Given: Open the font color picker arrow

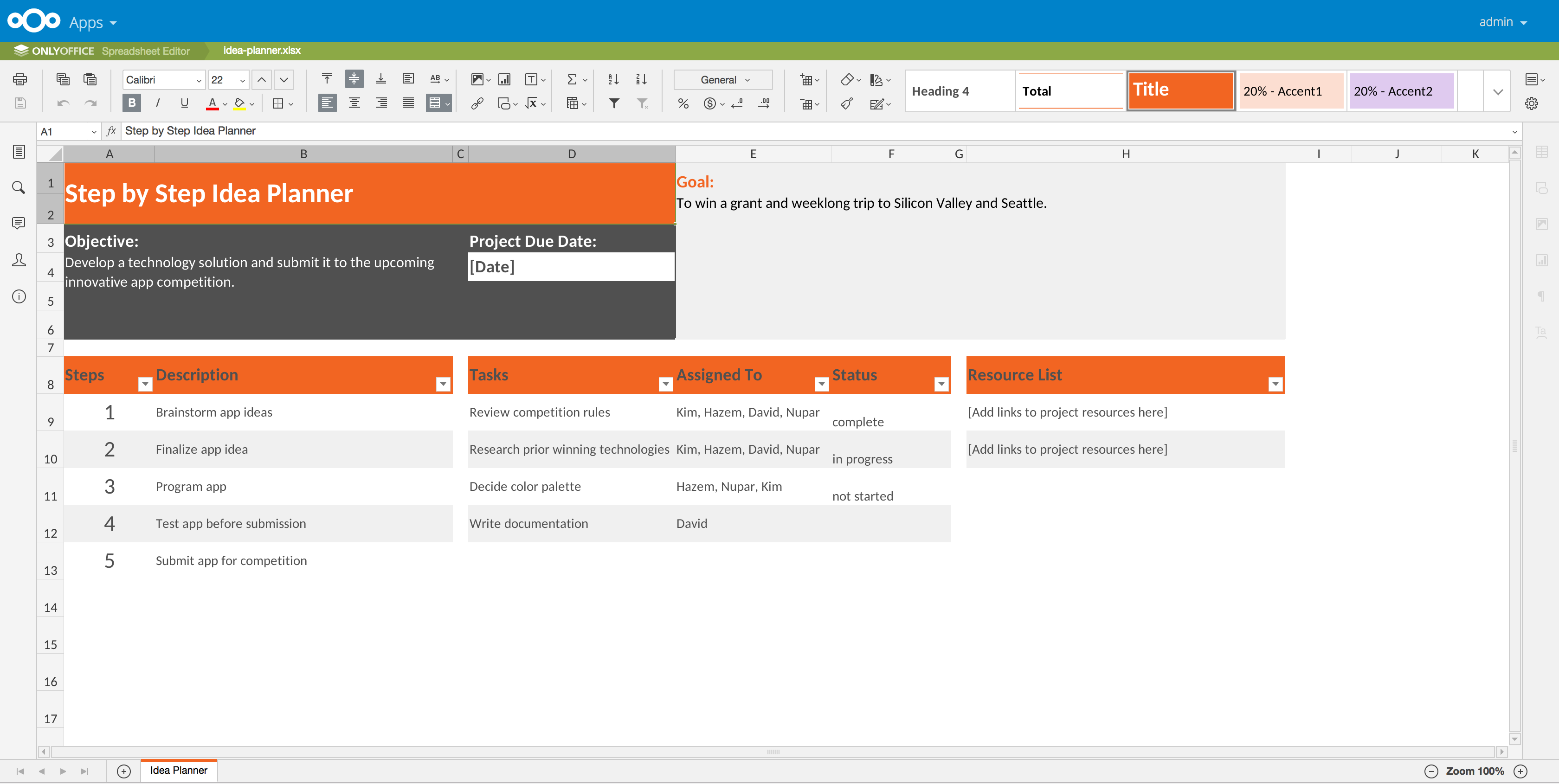Looking at the screenshot, I should (x=225, y=104).
